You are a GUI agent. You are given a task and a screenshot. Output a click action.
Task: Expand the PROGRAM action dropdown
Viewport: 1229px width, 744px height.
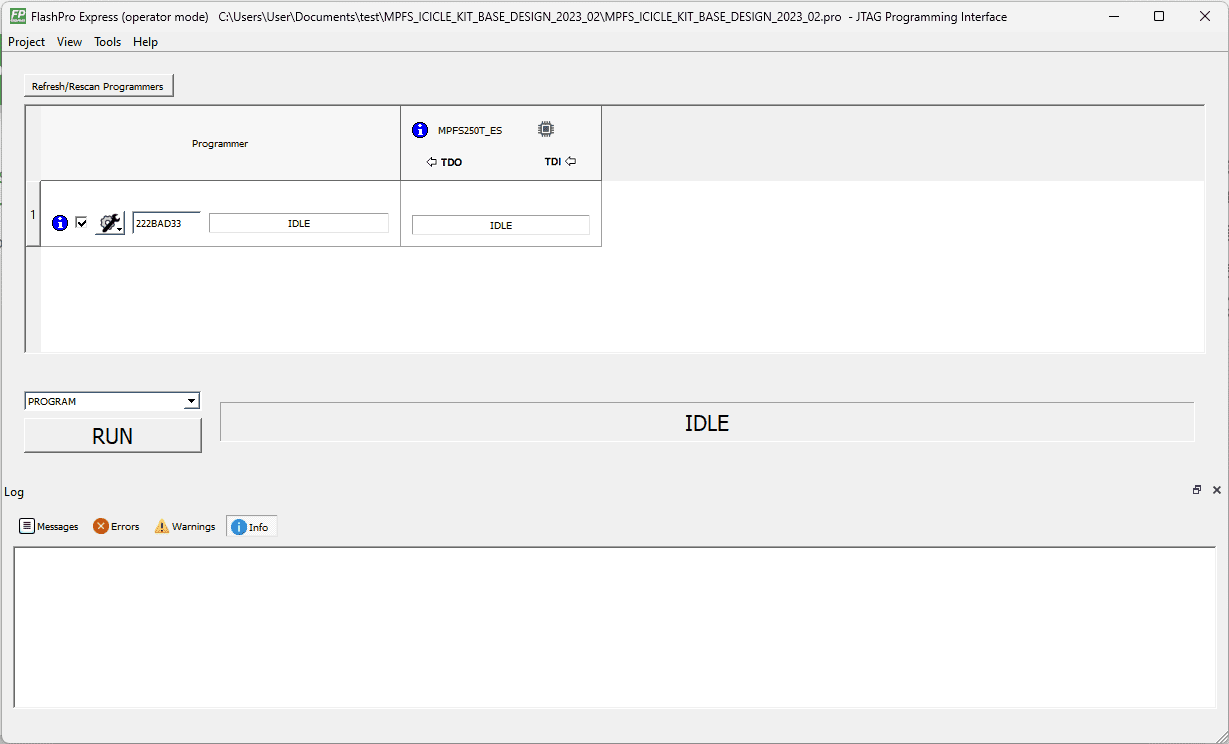click(x=191, y=401)
